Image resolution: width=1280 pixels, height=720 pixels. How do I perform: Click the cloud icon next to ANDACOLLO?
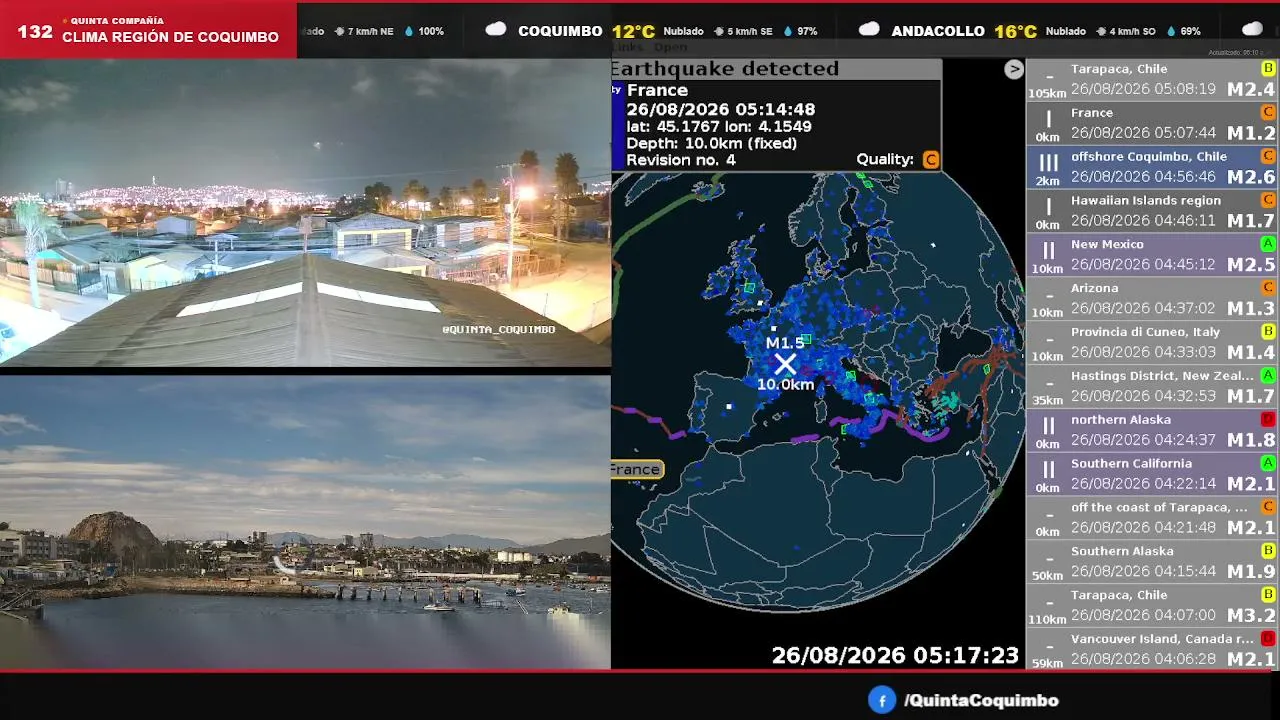[x=870, y=30]
